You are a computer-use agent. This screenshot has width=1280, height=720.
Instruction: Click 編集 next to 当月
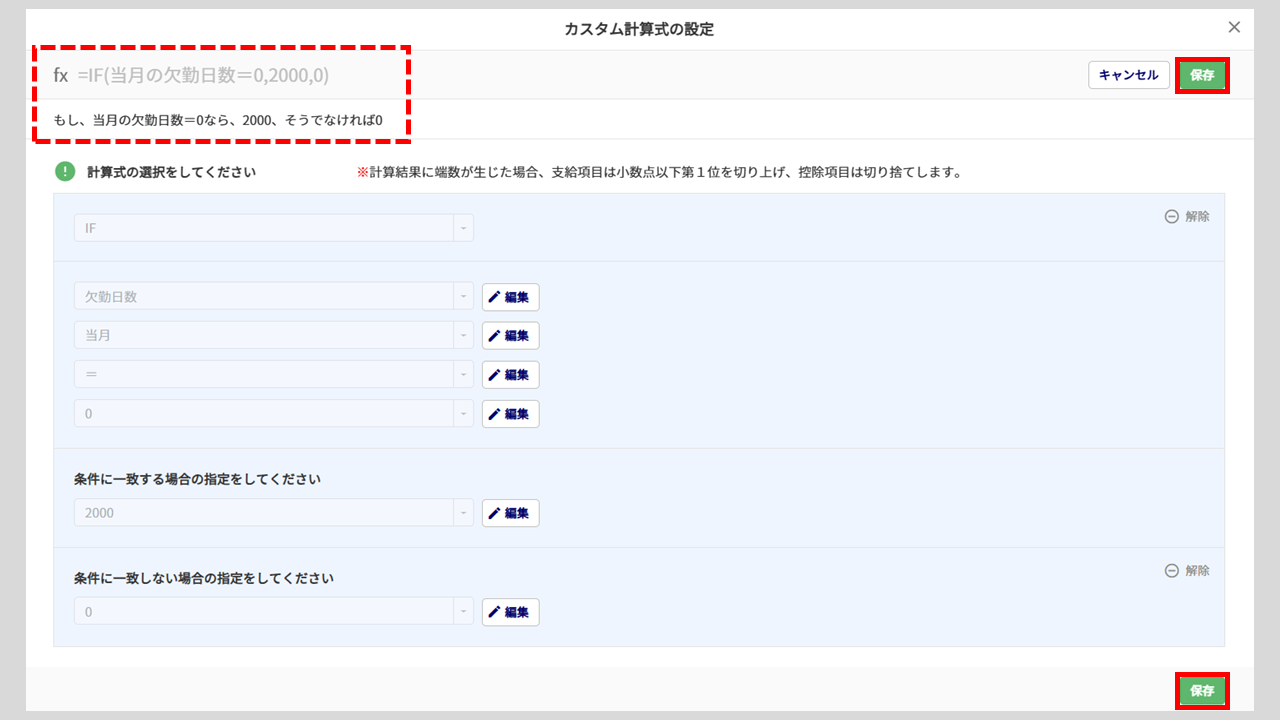click(511, 335)
